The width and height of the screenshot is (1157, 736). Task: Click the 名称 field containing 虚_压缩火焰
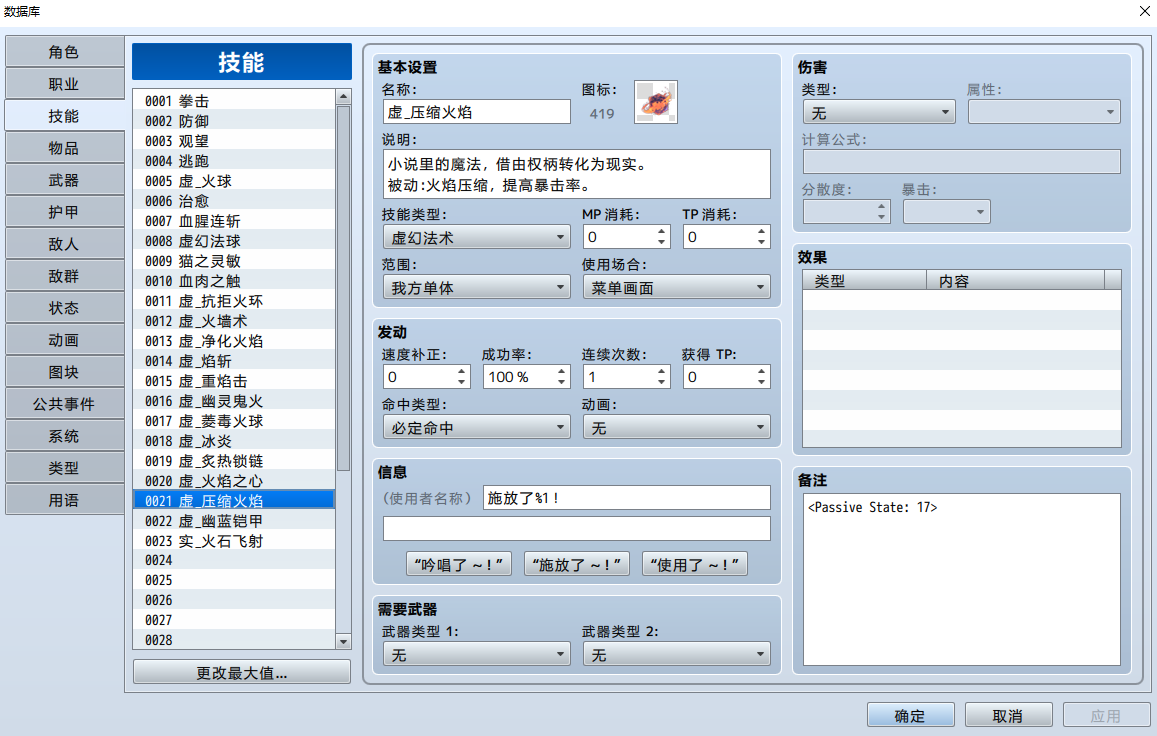click(x=477, y=112)
